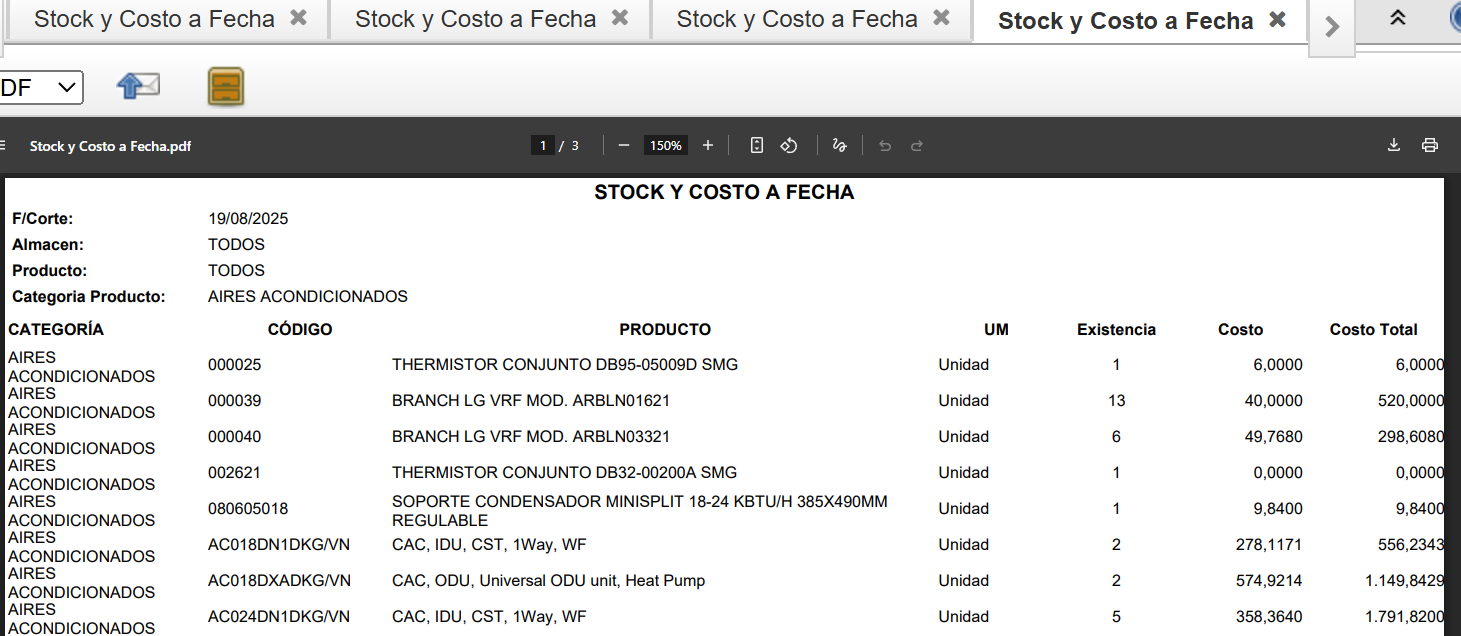Click the redo annotation arrow
The height and width of the screenshot is (636, 1461).
tap(916, 146)
